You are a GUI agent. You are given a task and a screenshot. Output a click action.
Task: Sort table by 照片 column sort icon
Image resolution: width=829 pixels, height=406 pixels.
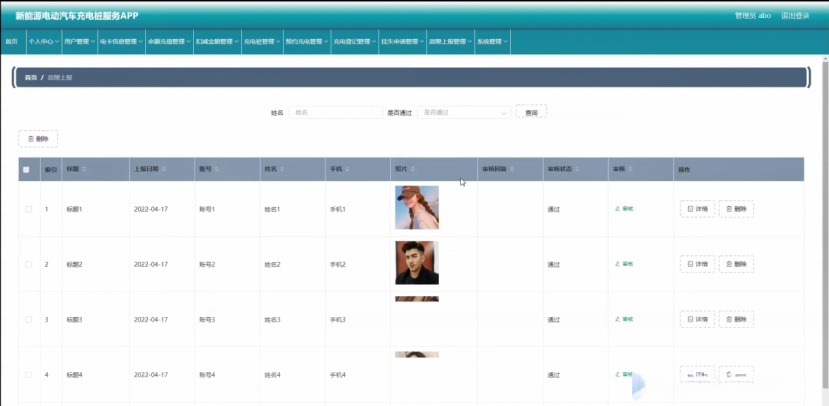point(412,170)
